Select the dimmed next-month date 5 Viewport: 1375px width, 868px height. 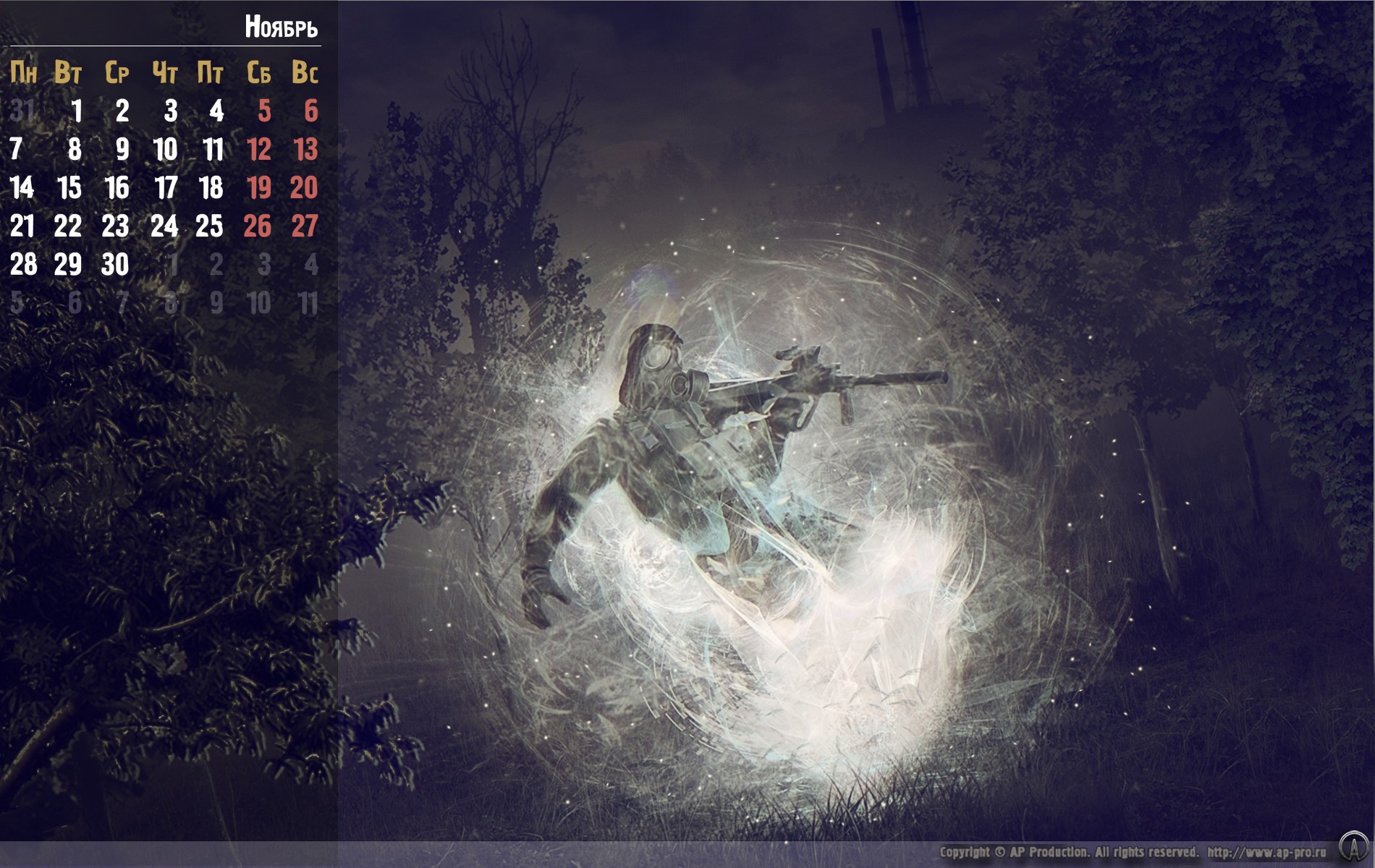coord(17,302)
